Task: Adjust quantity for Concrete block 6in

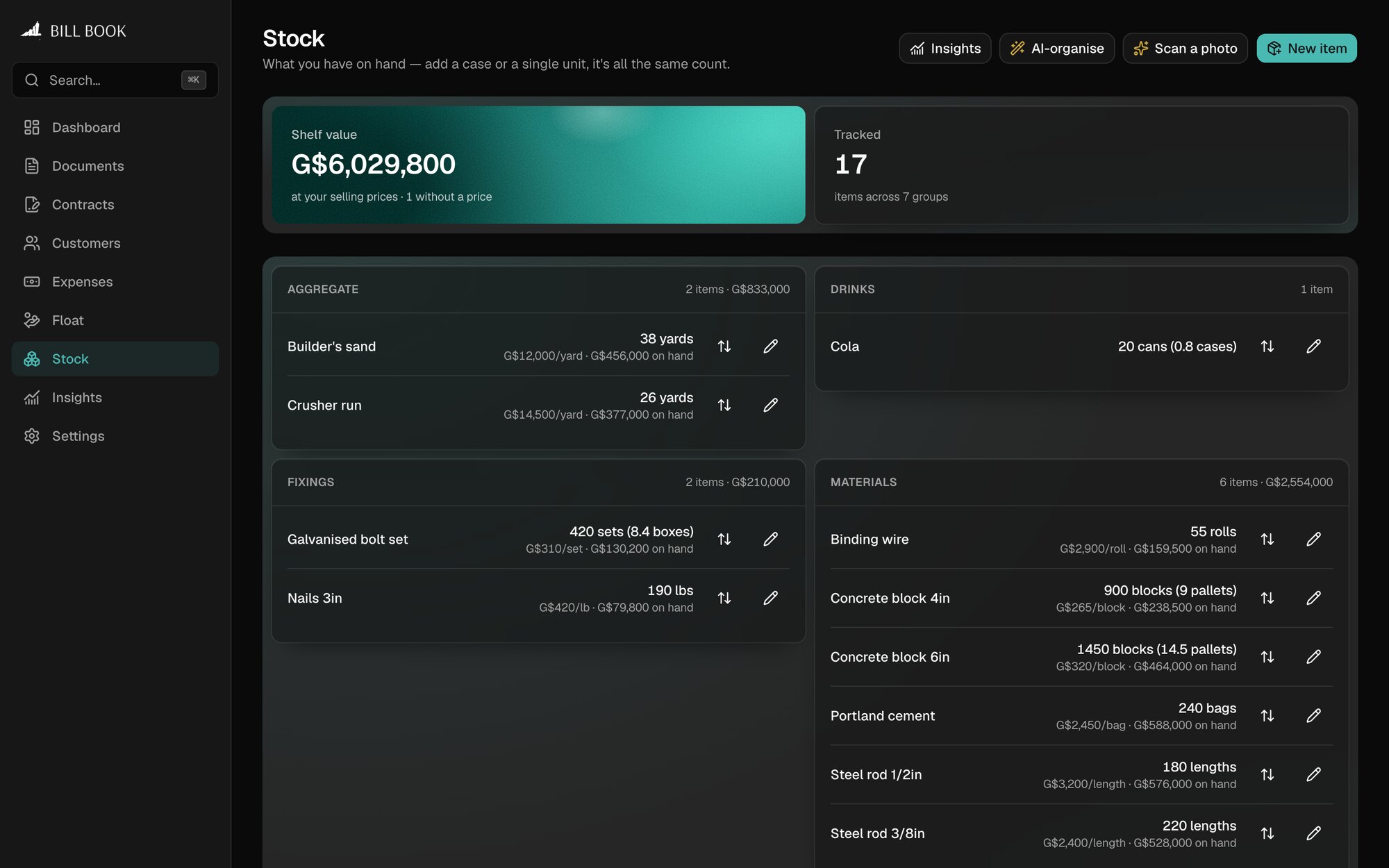Action: pyautogui.click(x=1267, y=657)
